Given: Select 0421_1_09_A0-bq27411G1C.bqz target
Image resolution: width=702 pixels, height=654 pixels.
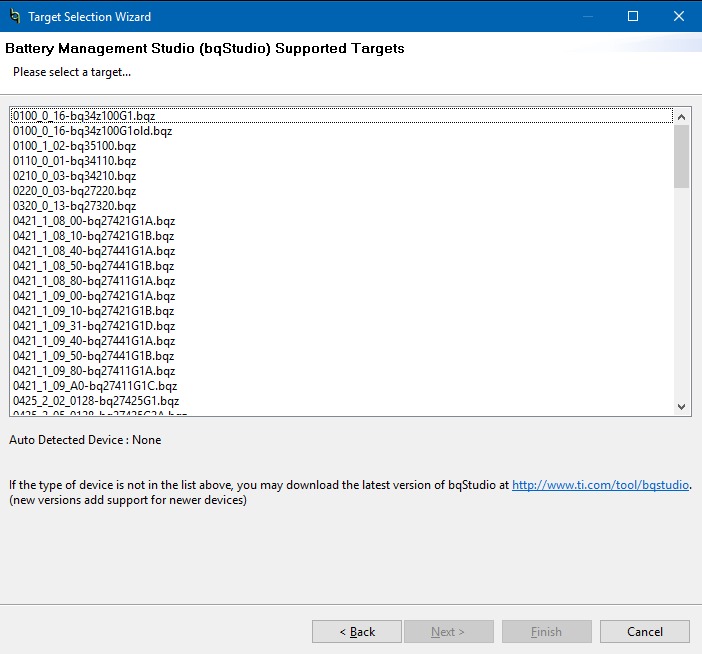Looking at the screenshot, I should pos(342,386).
